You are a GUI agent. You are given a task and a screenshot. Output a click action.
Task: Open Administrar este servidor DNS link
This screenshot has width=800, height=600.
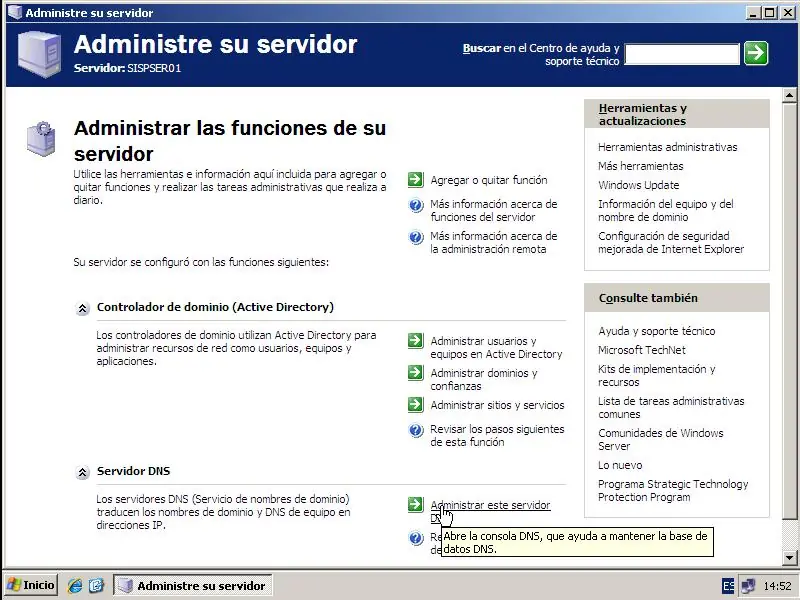click(490, 505)
